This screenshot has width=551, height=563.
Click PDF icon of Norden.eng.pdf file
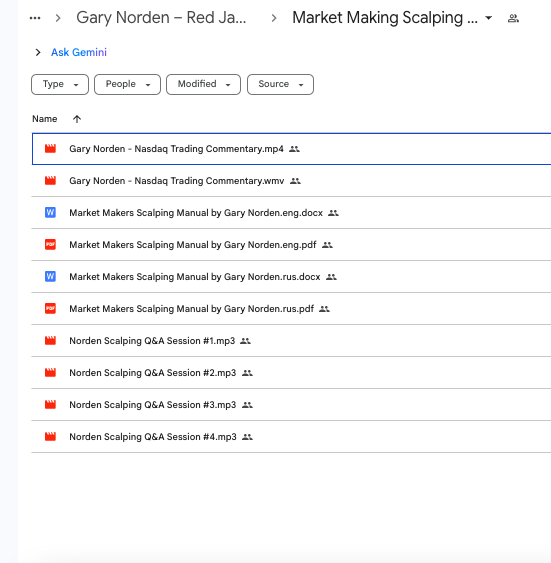click(50, 245)
